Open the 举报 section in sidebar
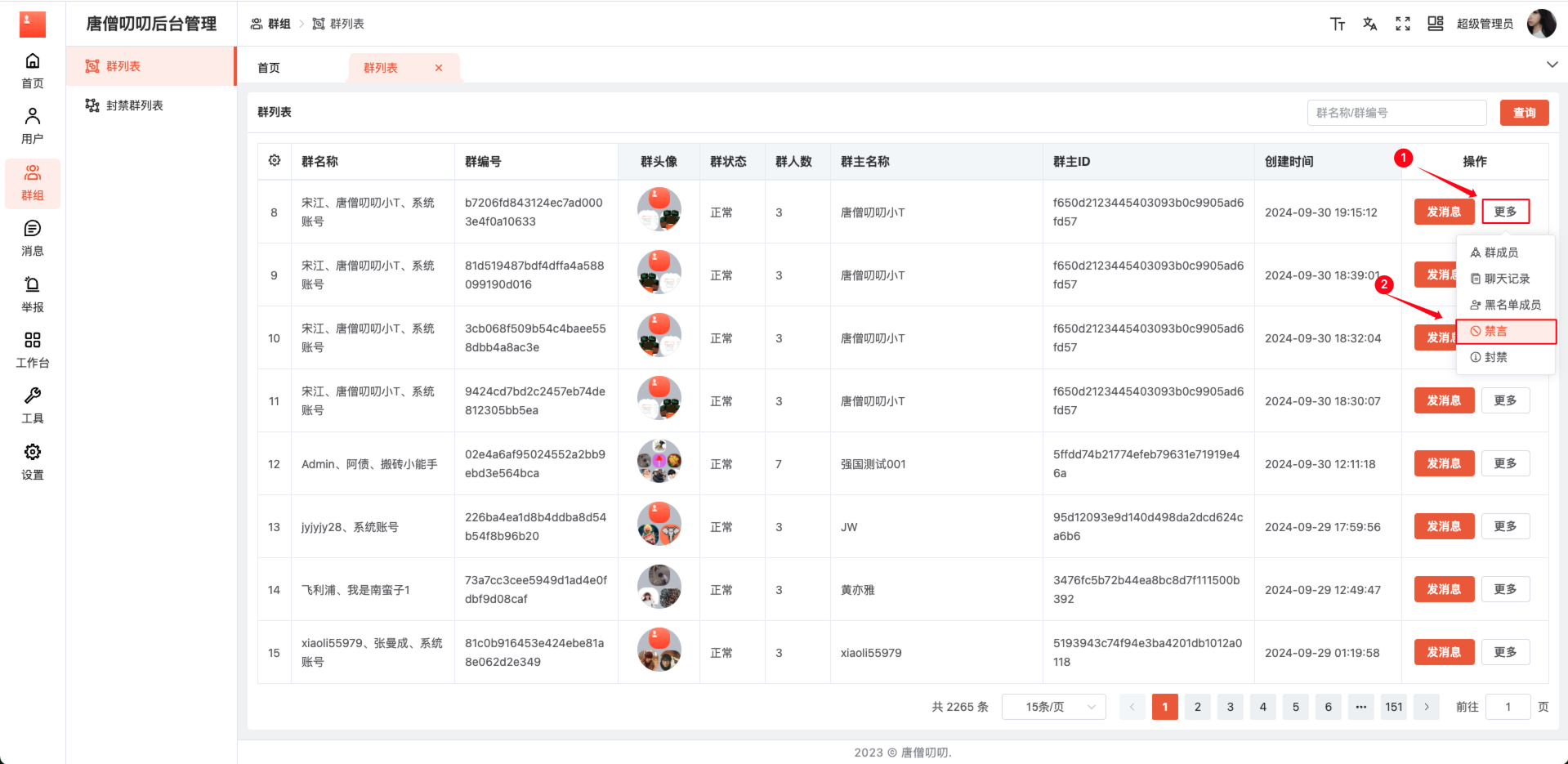Image resolution: width=1568 pixels, height=764 pixels. tap(32, 294)
